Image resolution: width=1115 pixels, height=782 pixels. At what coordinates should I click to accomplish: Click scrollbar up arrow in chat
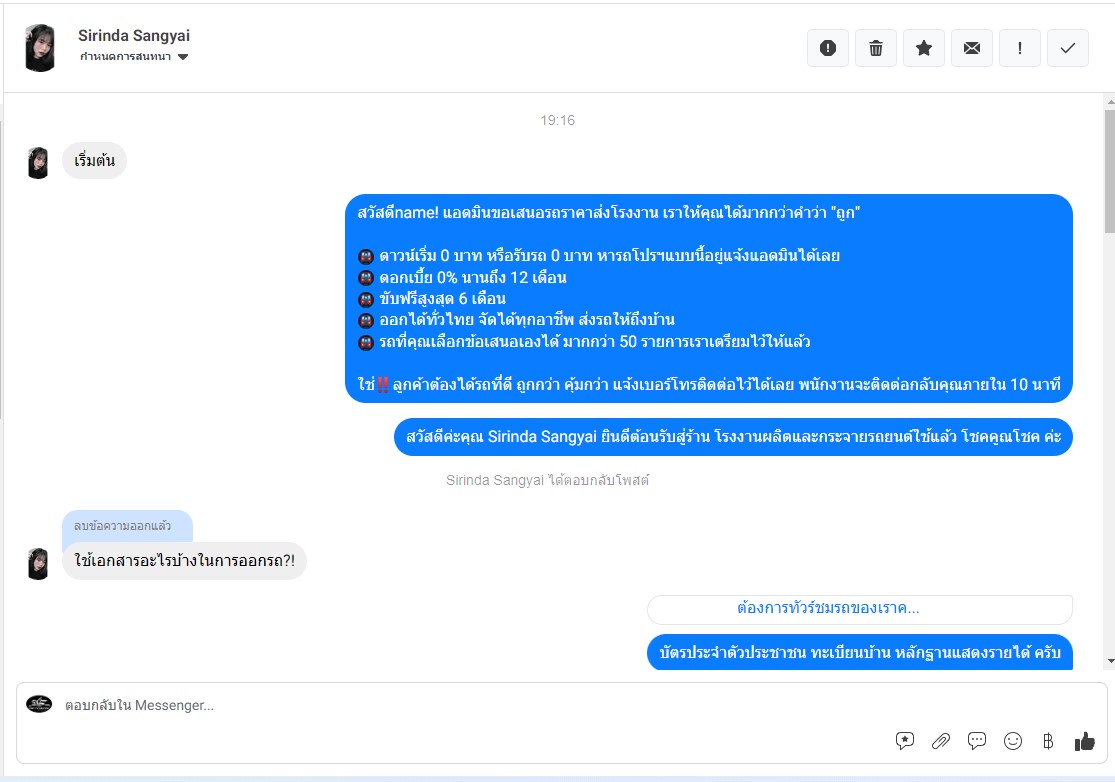(1111, 102)
